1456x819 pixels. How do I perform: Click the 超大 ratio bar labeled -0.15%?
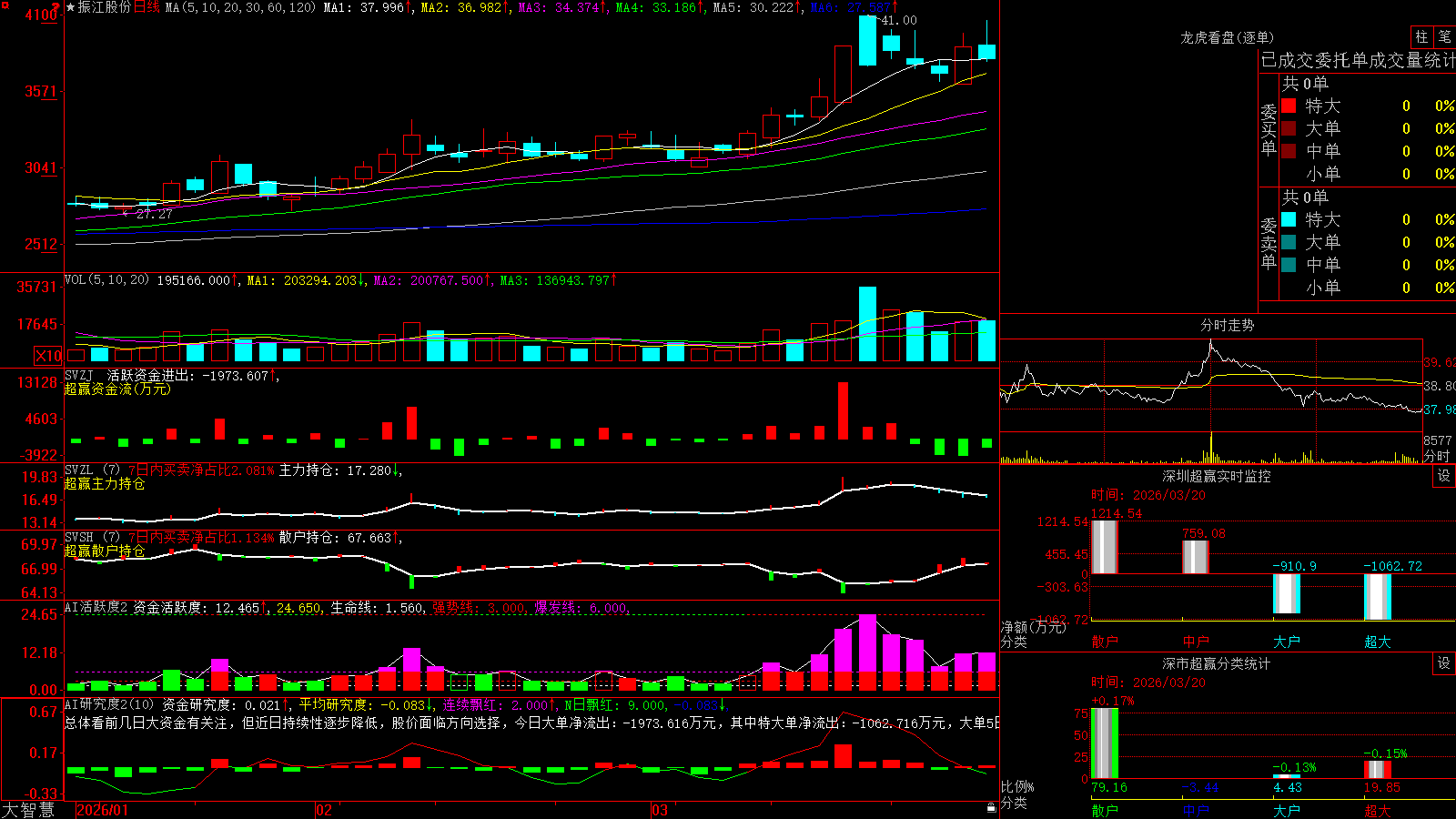[x=1378, y=770]
